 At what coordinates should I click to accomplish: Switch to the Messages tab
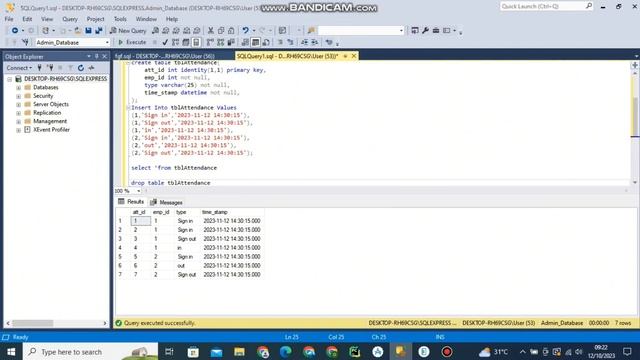pyautogui.click(x=167, y=202)
